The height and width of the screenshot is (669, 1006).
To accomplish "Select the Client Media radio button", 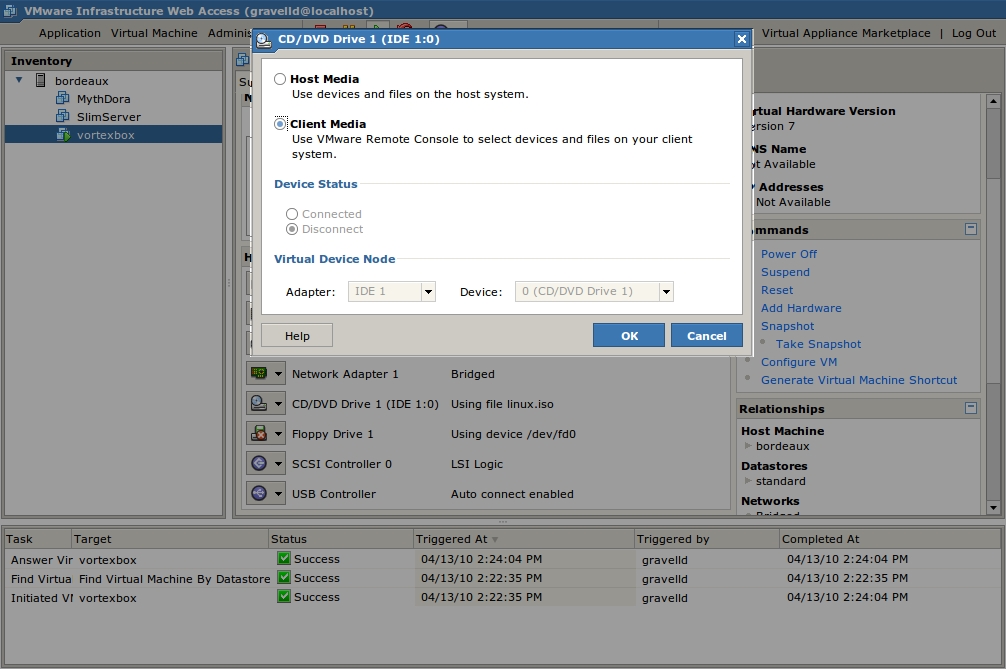I will coord(280,124).
